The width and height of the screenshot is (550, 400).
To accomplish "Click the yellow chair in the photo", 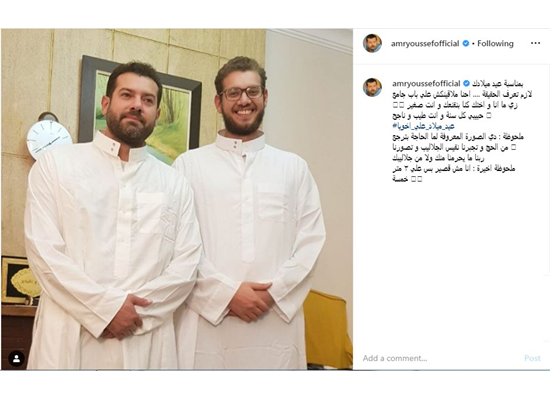I will tap(327, 328).
